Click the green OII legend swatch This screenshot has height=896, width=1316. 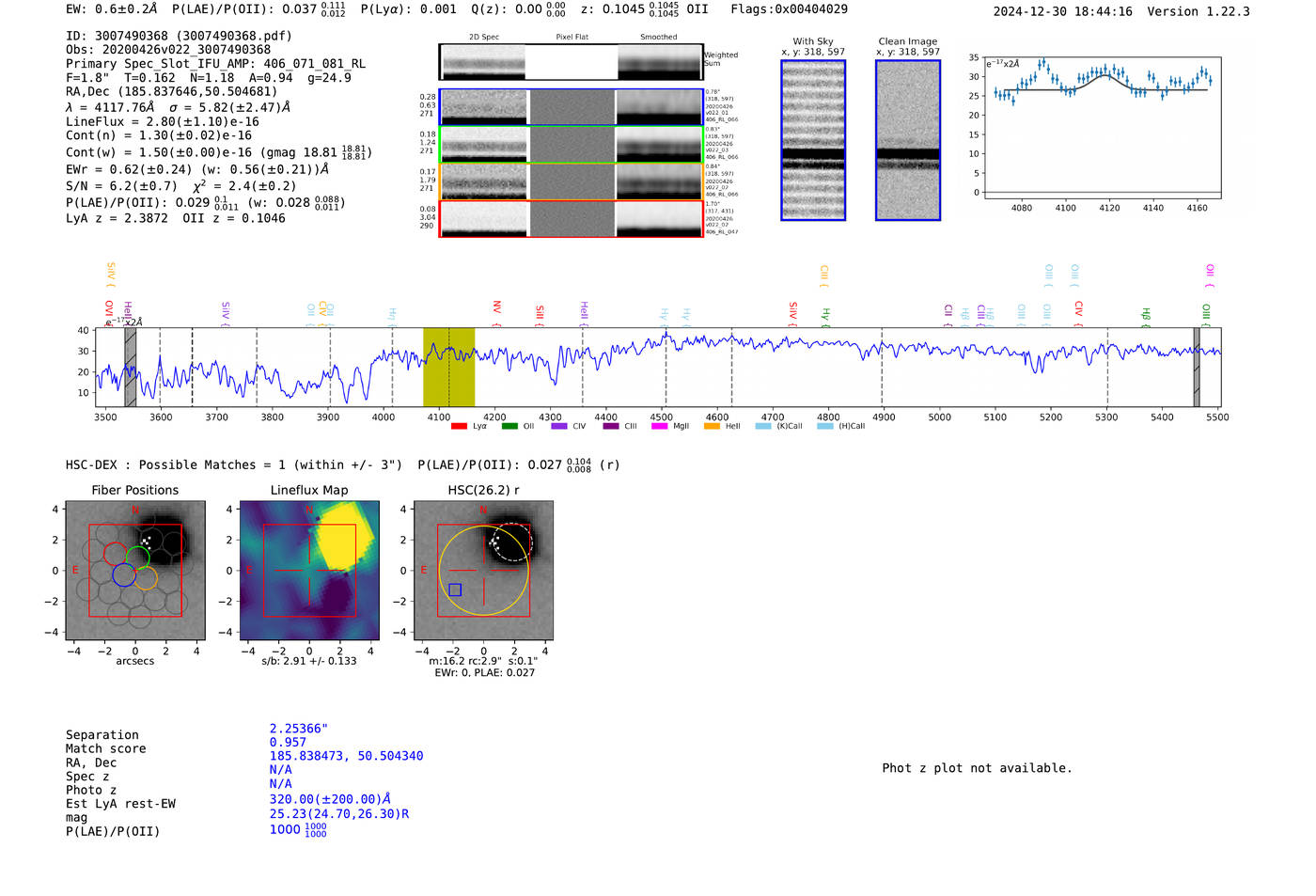coord(509,427)
